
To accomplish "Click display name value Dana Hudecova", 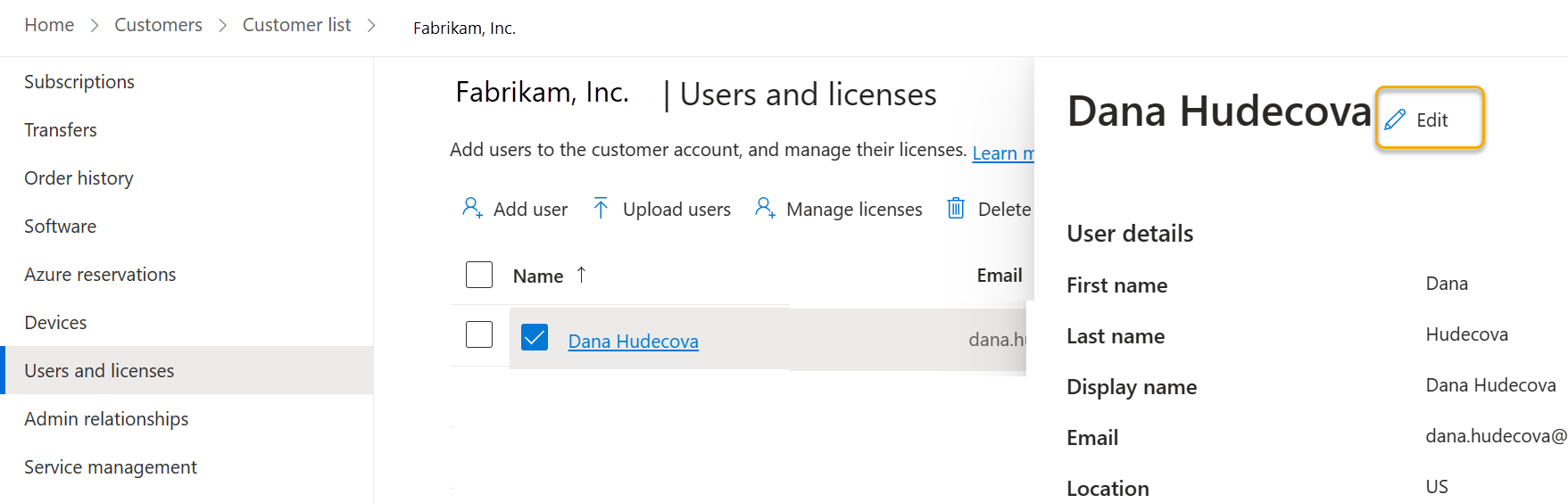I will coord(1490,385).
